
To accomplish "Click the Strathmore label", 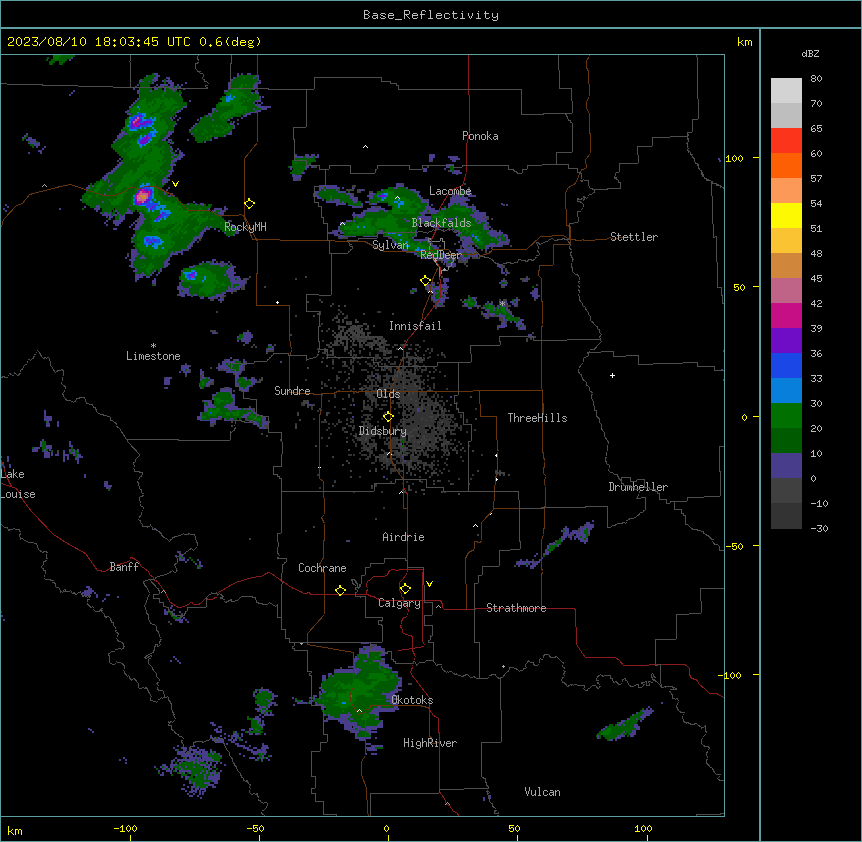I will pyautogui.click(x=516, y=608).
